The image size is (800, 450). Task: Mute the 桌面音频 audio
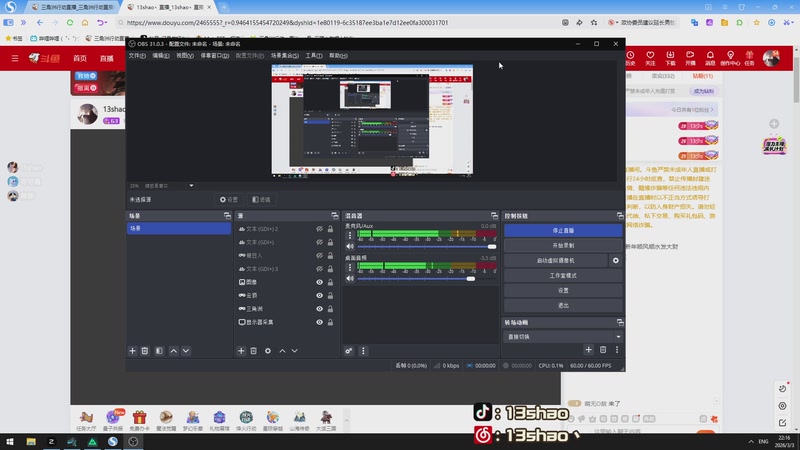(350, 279)
